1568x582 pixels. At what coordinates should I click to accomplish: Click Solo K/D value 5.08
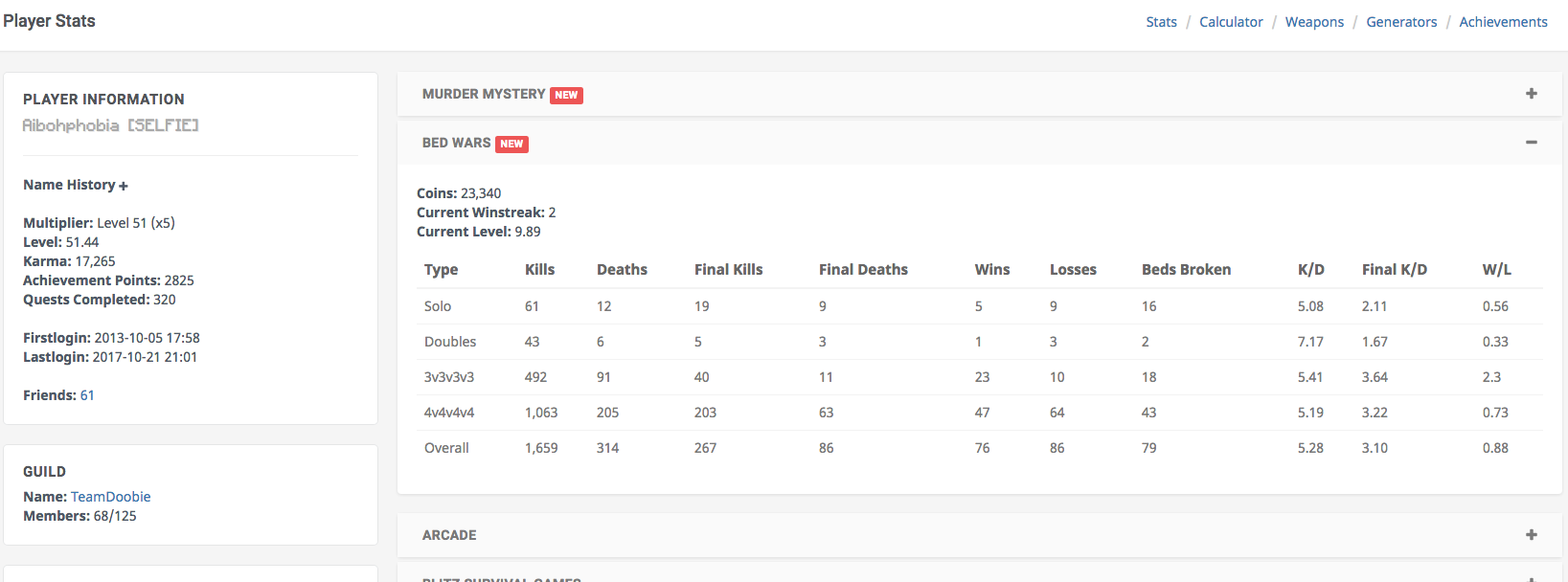1310,306
